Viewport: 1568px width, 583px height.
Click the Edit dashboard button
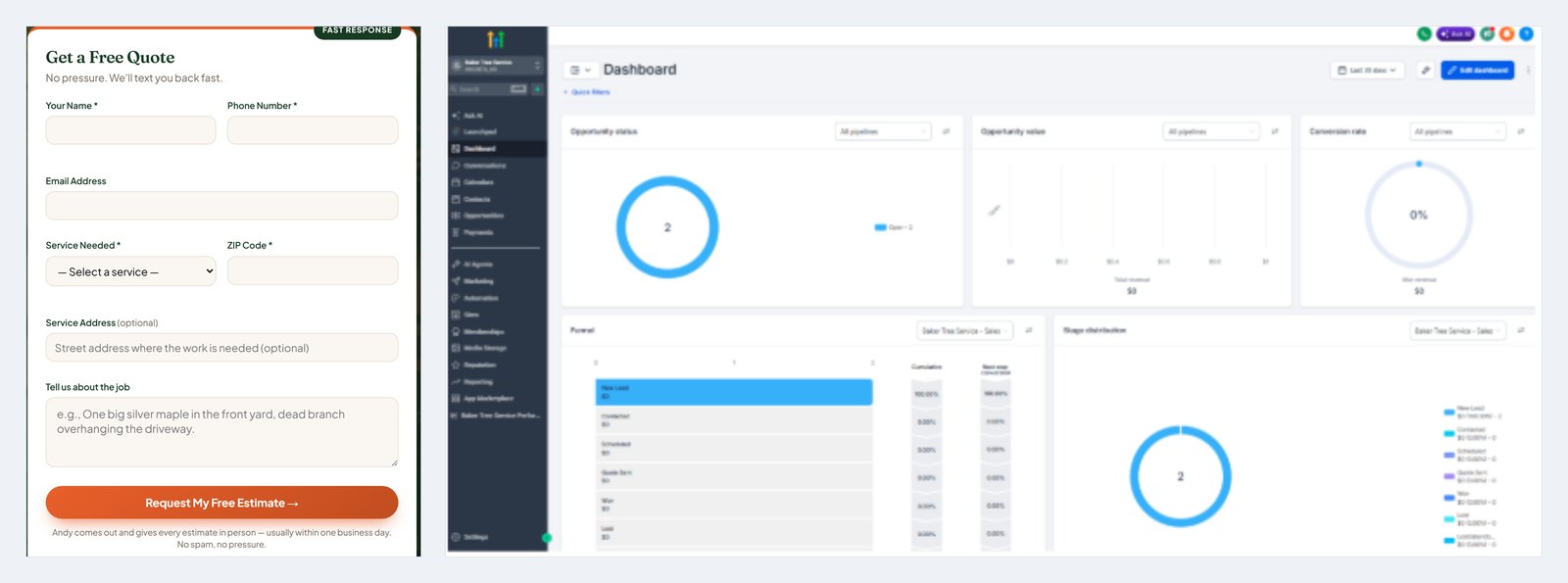(1478, 71)
